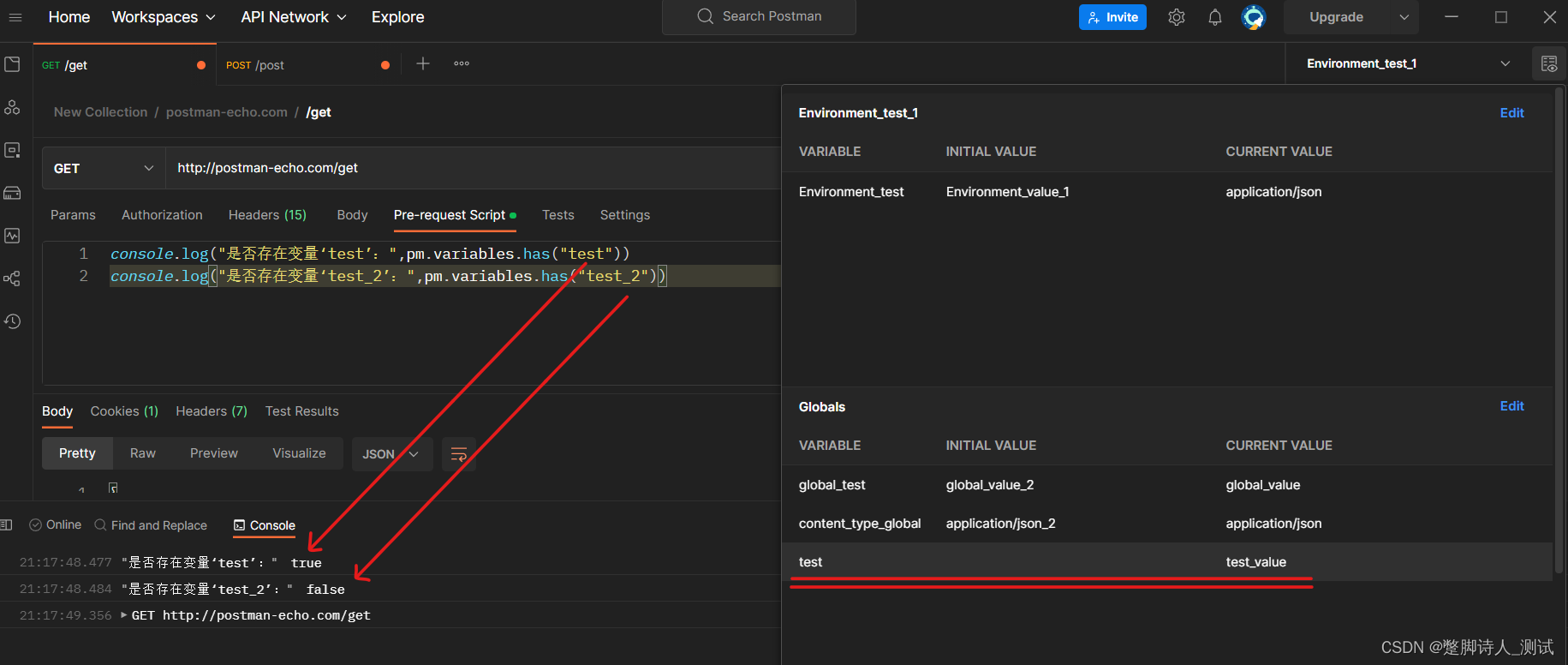This screenshot has width=1568, height=665.
Task: Click the quick look panel scrollbar
Action: [x=1559, y=330]
